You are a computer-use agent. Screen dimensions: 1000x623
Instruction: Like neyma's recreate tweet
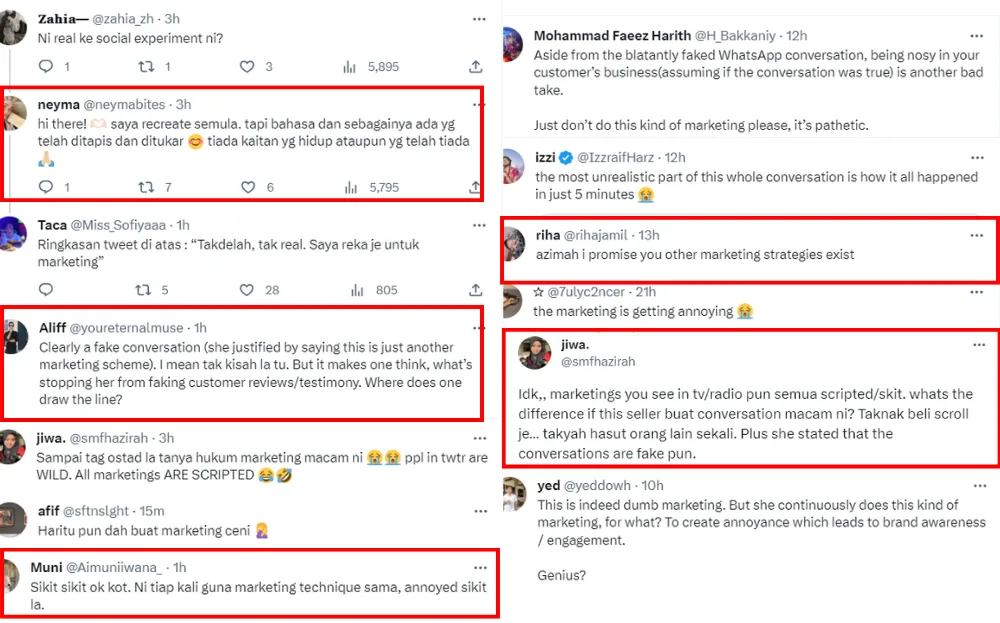[247, 187]
